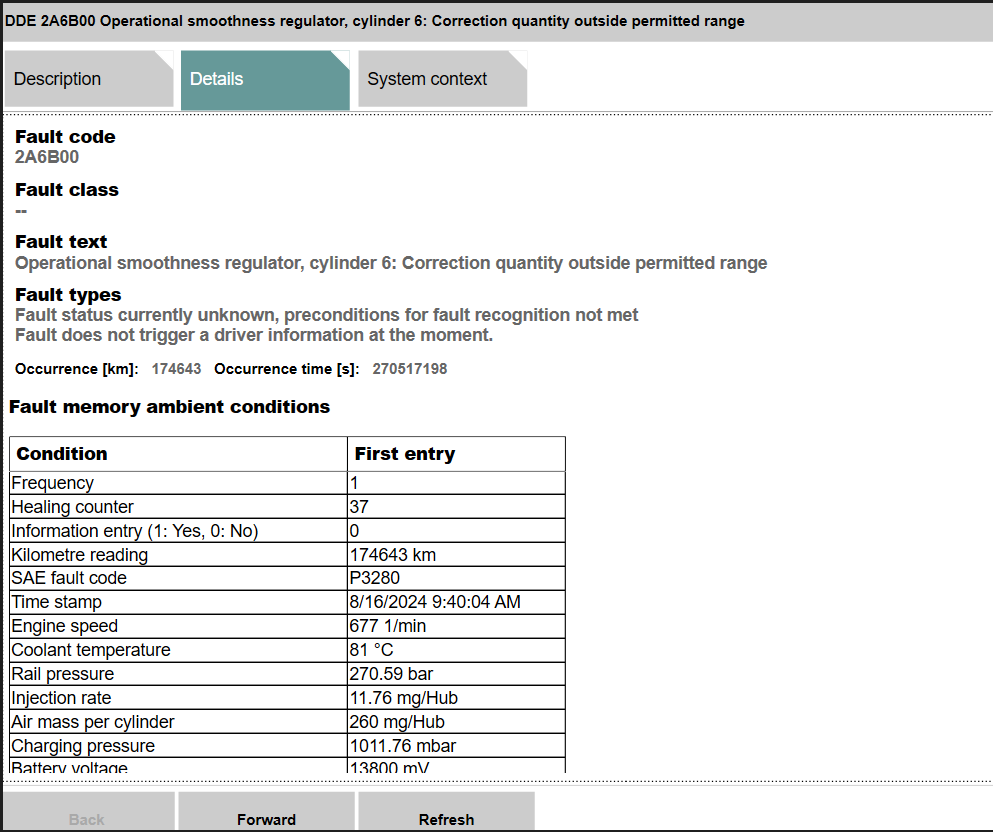Screen dimensions: 993x832
Task: Click the Fault memory ambient conditions heading
Action: [x=169, y=407]
